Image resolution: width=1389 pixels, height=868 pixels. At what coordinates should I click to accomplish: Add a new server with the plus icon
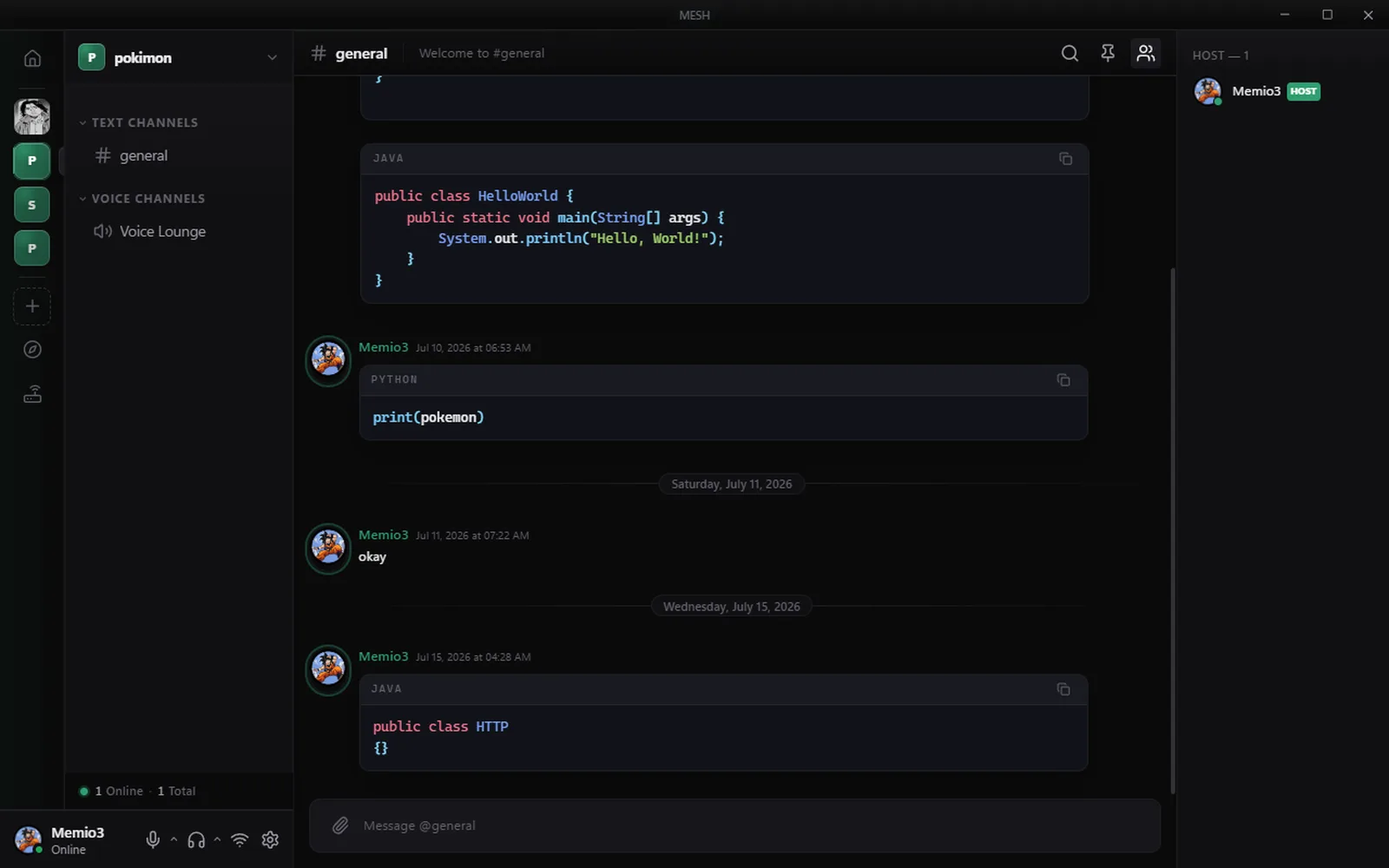(32, 306)
